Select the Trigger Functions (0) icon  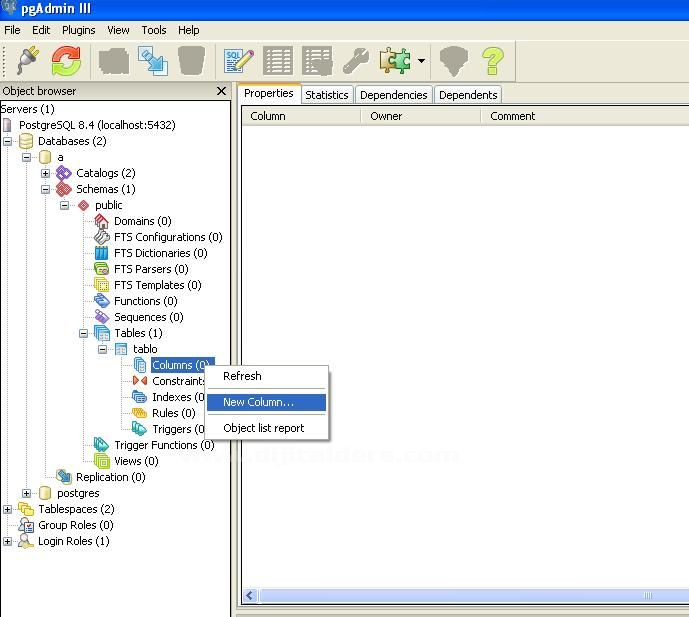(x=102, y=445)
